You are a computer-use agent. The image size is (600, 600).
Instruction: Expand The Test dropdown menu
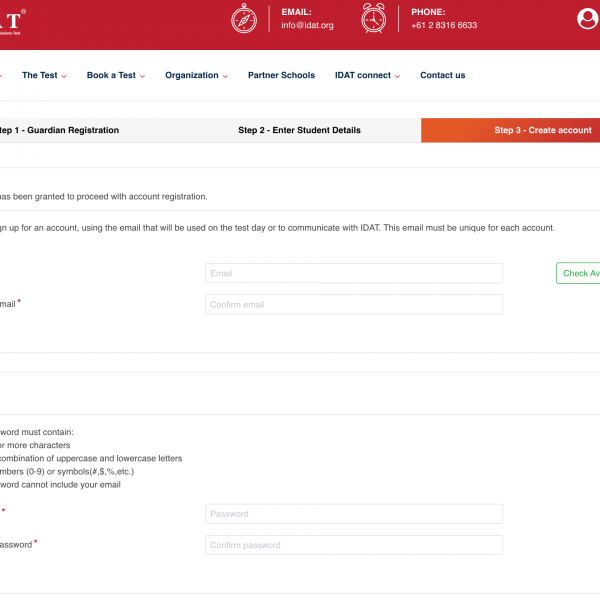tap(44, 75)
